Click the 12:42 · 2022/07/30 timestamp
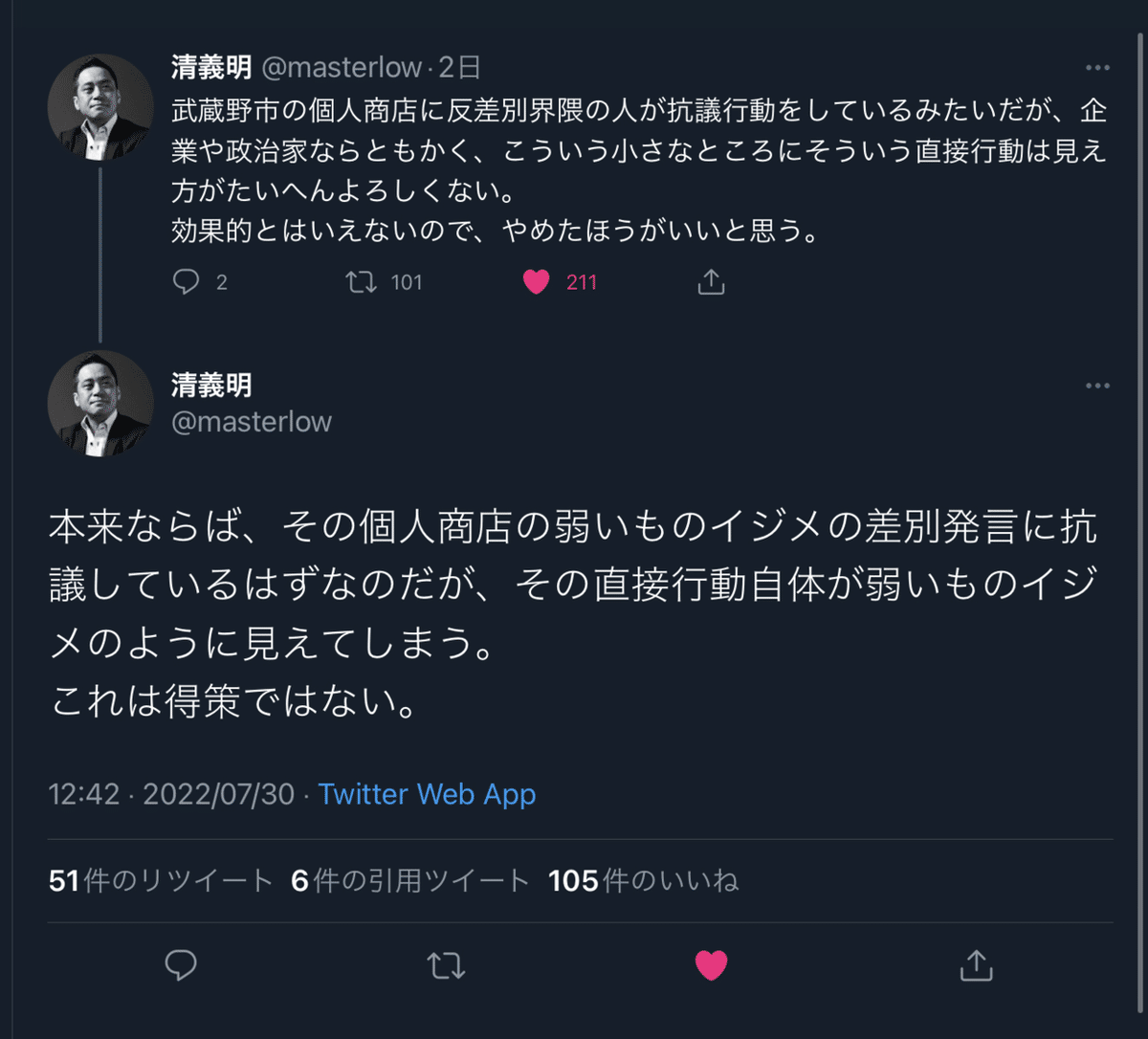The image size is (1148, 1039). click(171, 794)
